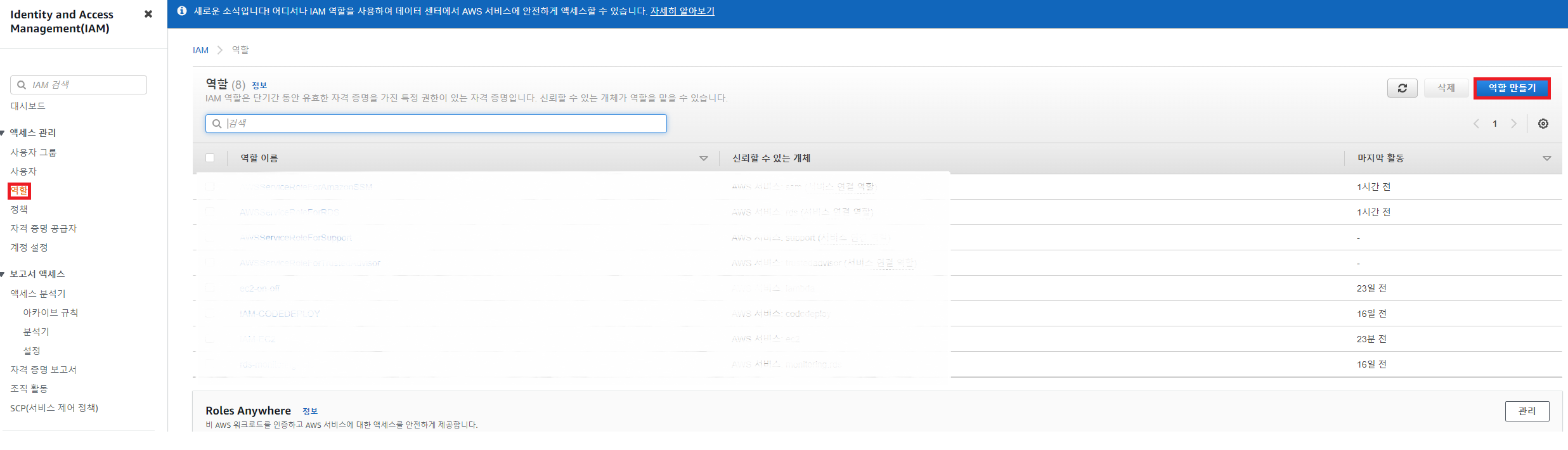Open 정보 link beside Roles Anywhere
The image size is (1568, 450).
310,411
